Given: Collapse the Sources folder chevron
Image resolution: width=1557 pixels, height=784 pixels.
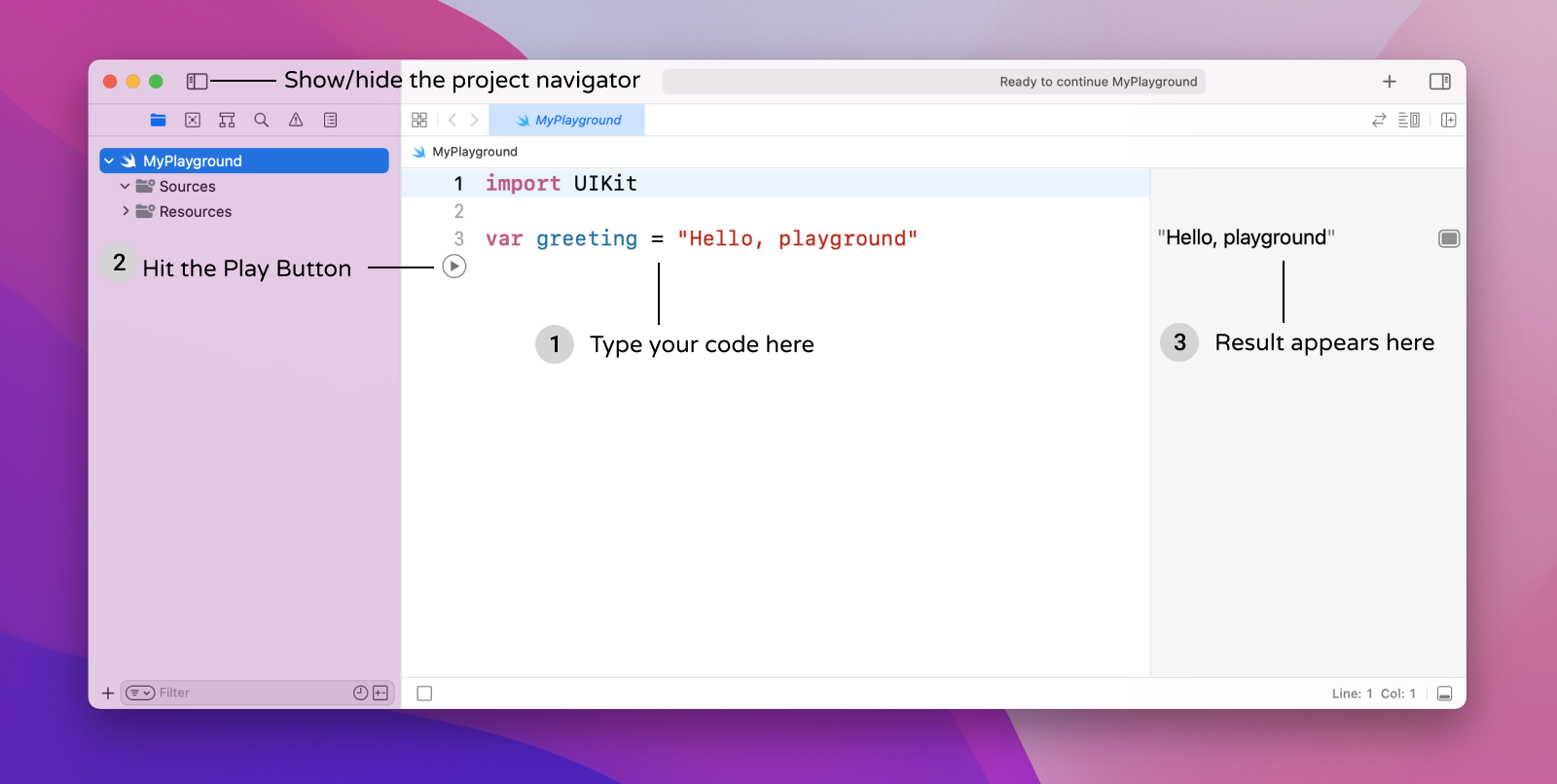Looking at the screenshot, I should (125, 186).
